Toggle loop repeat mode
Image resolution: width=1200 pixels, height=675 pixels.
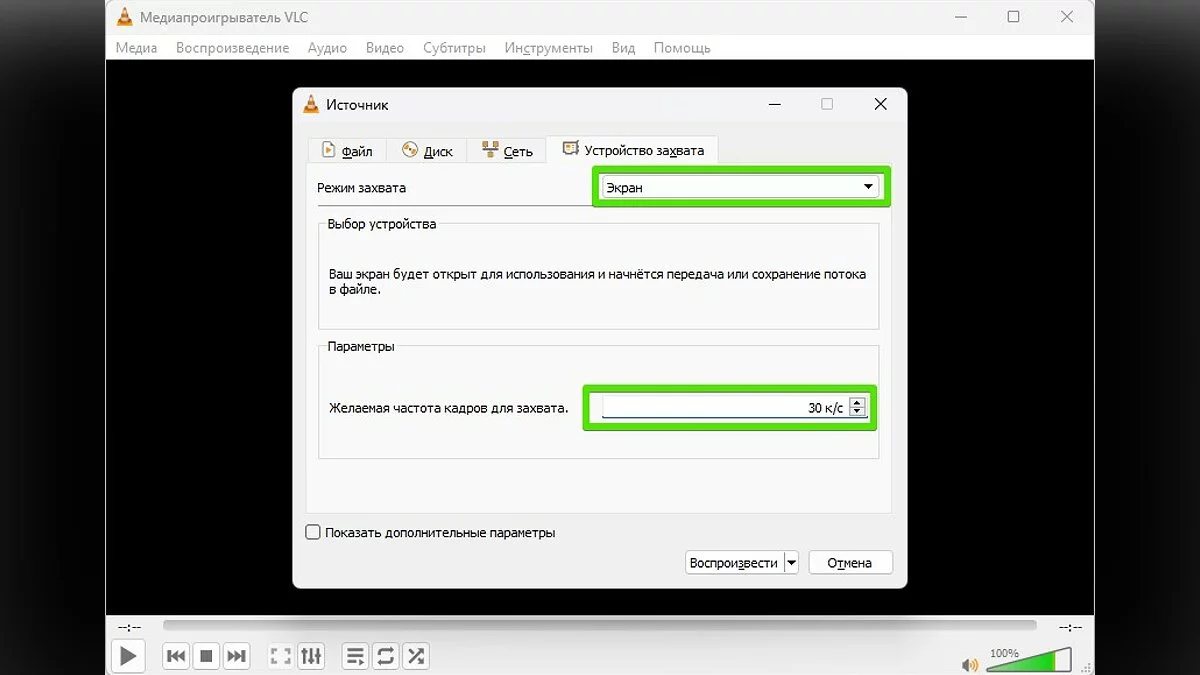[x=385, y=656]
